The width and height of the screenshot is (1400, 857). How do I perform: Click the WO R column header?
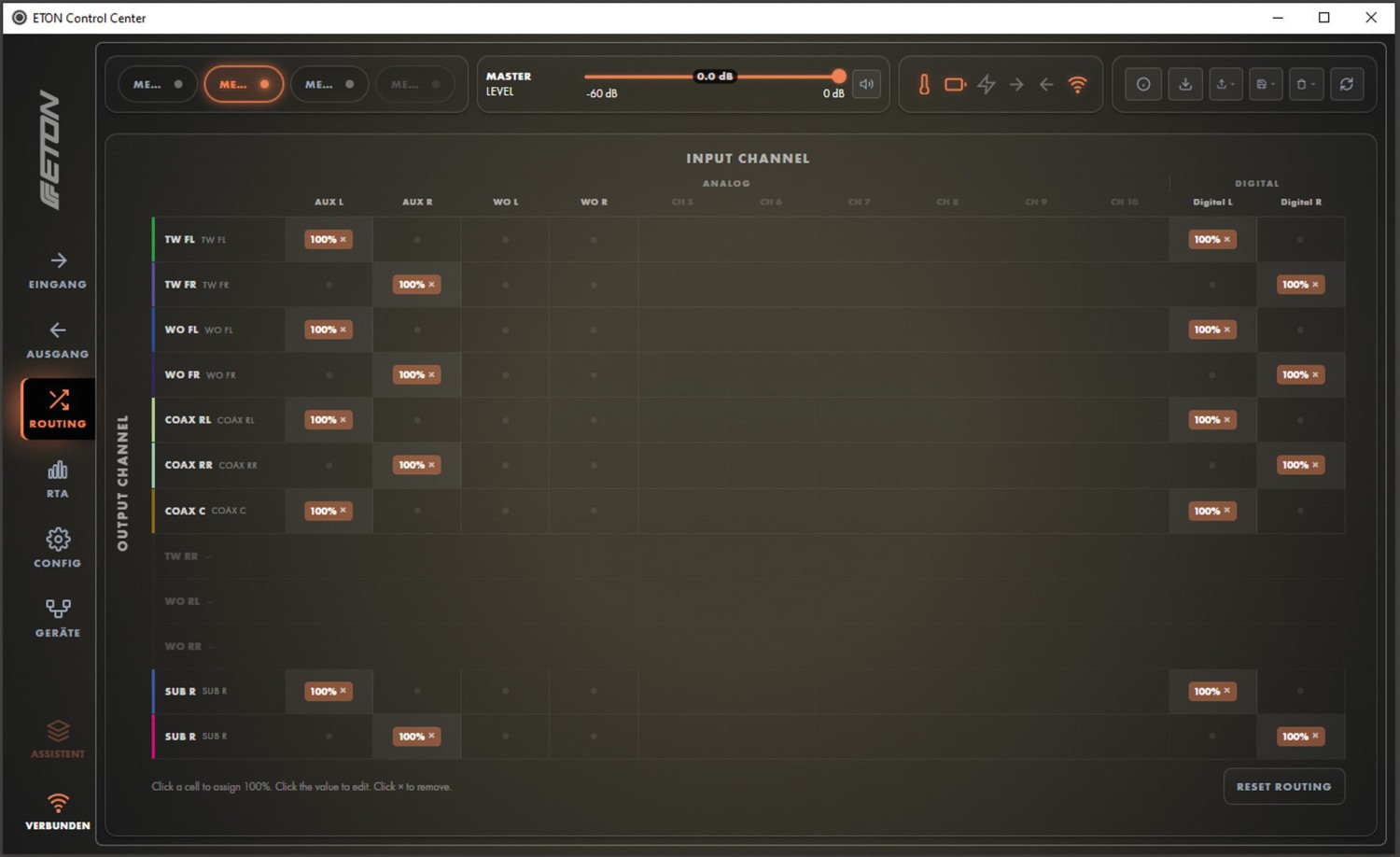coord(594,202)
